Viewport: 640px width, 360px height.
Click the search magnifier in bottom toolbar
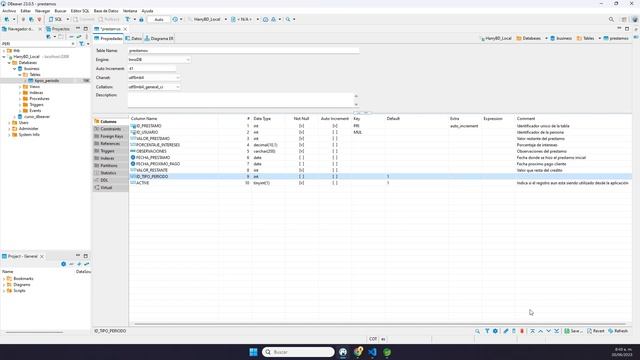coord(477,331)
